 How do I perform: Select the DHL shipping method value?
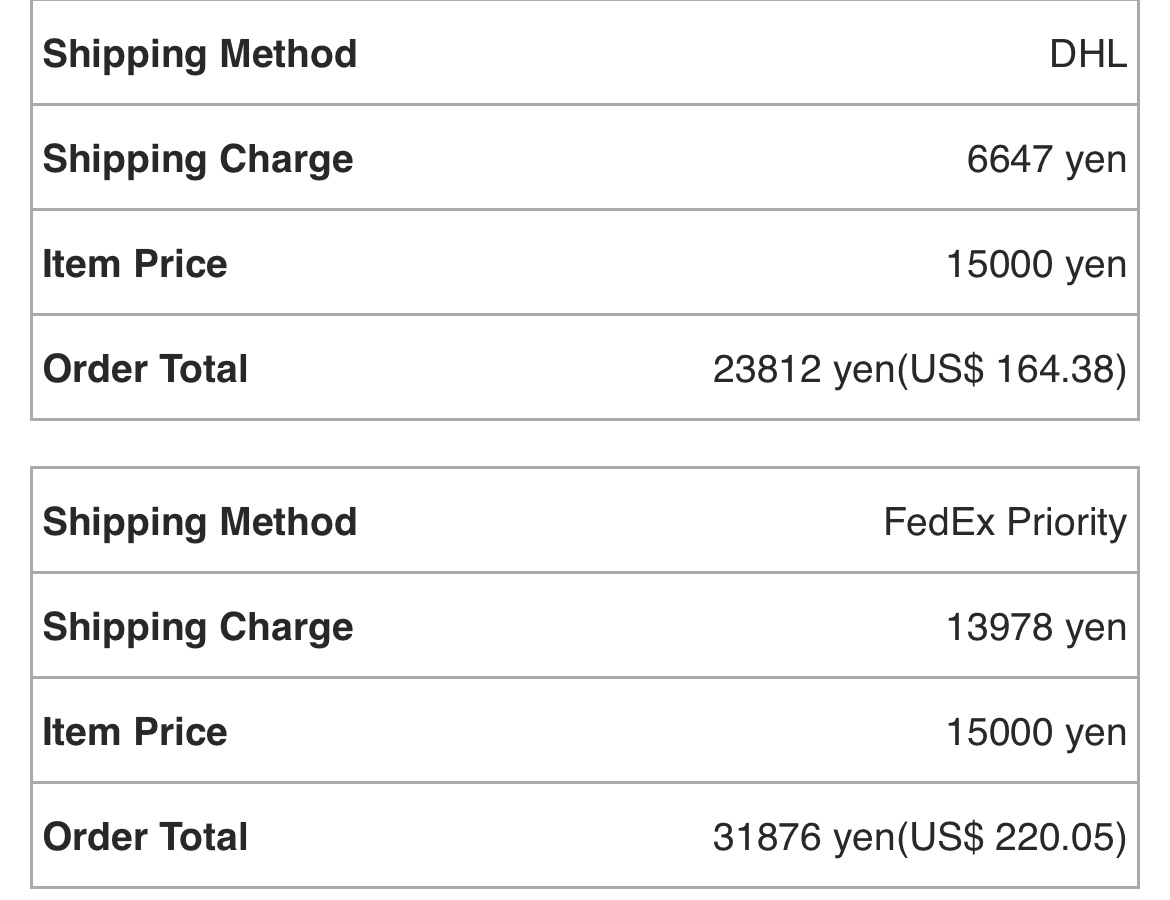[x=1087, y=54]
